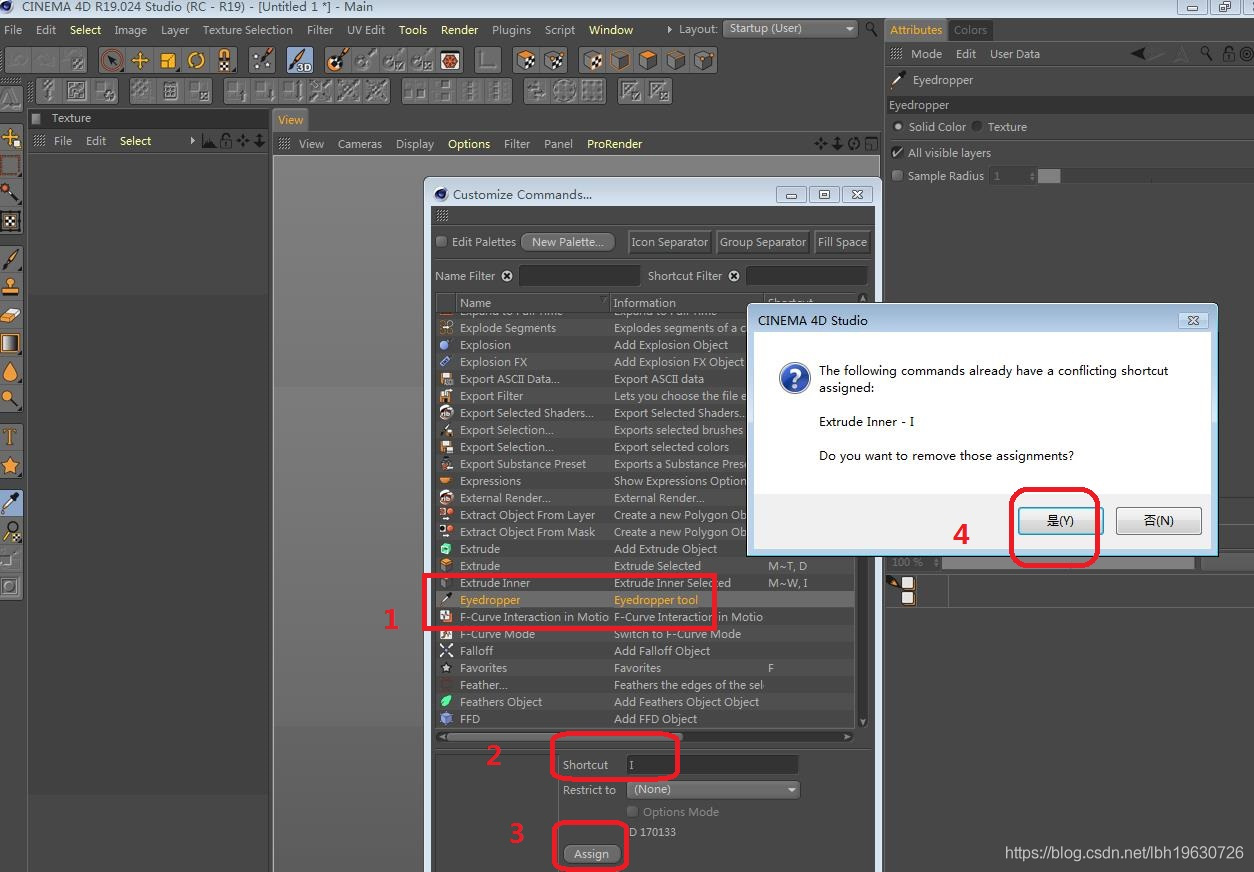Viewport: 1254px width, 872px height.
Task: Click the Fill Space button
Action: pos(842,242)
